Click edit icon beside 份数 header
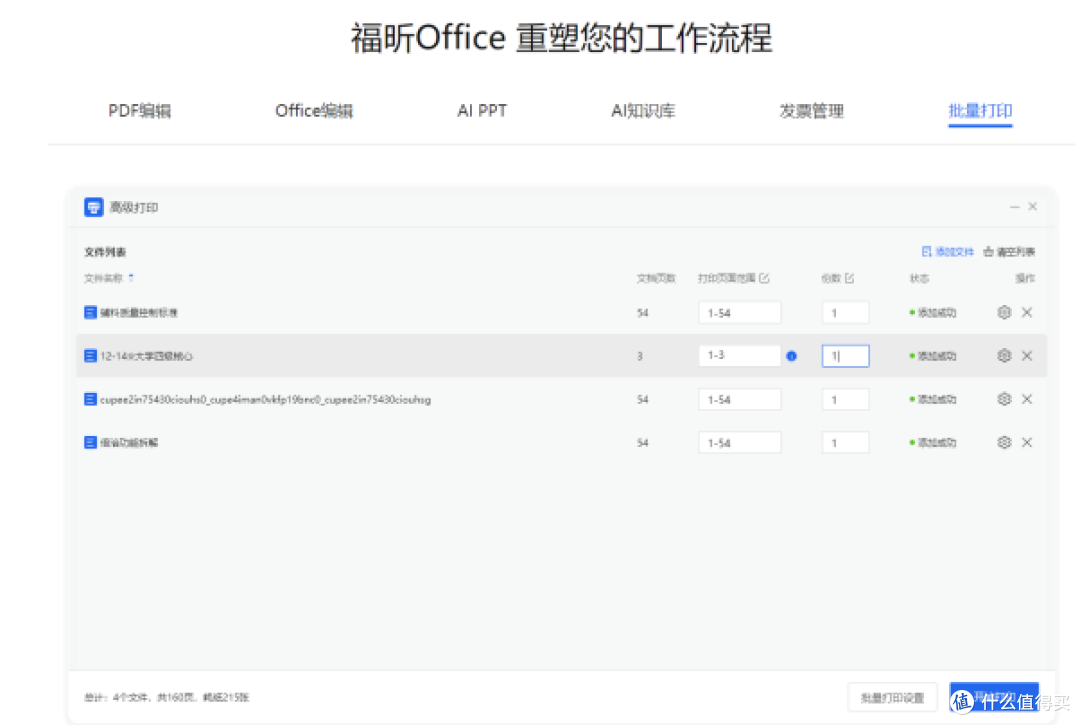The height and width of the screenshot is (725, 1080). 849,278
